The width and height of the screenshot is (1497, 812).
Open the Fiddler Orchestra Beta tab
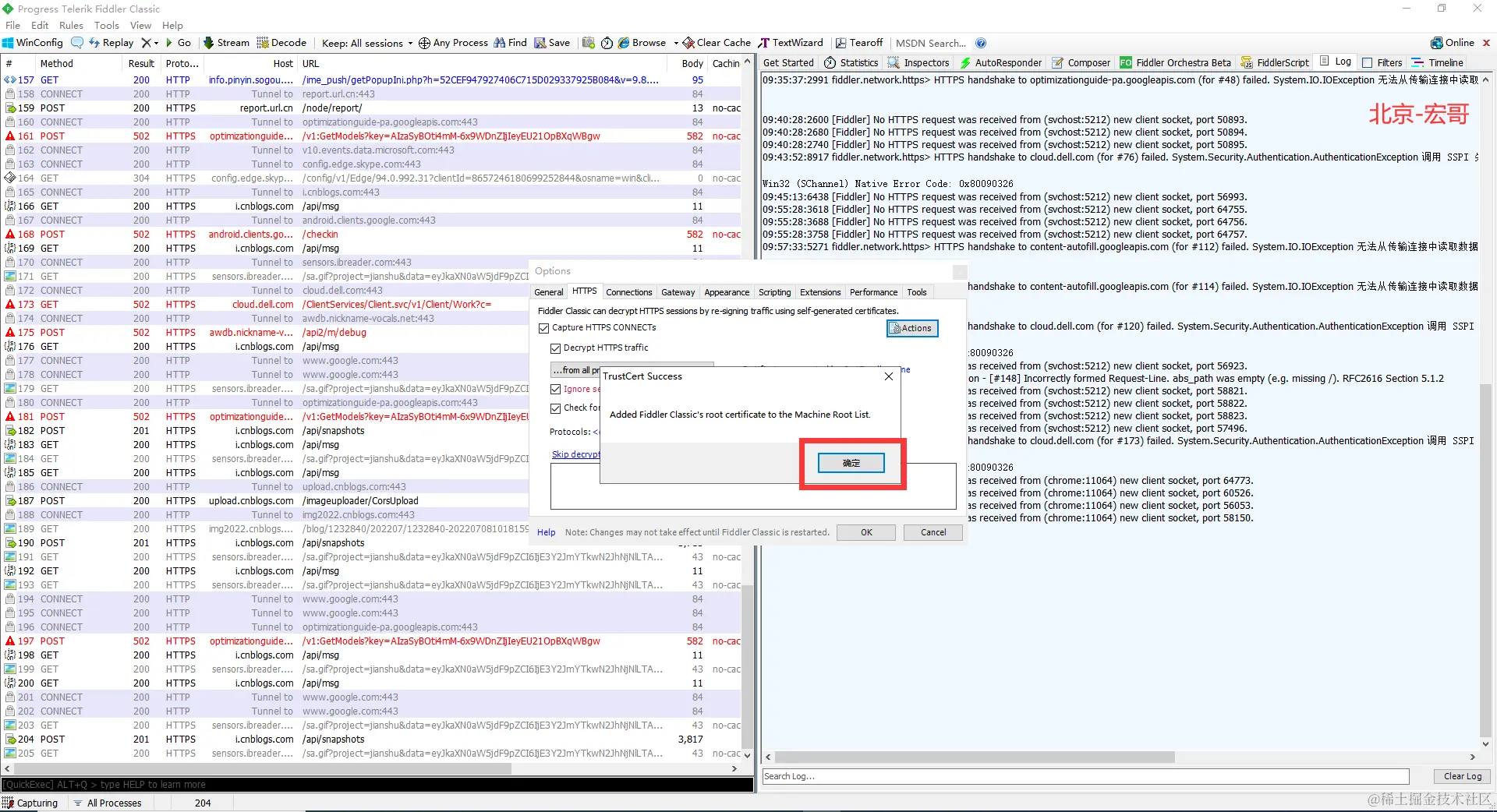[1176, 62]
